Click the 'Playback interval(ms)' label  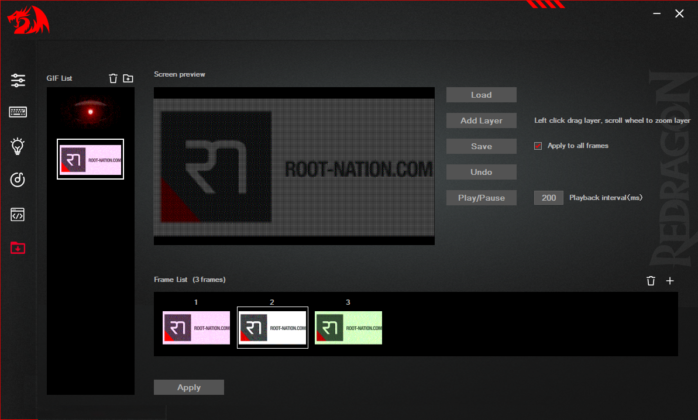(606, 198)
